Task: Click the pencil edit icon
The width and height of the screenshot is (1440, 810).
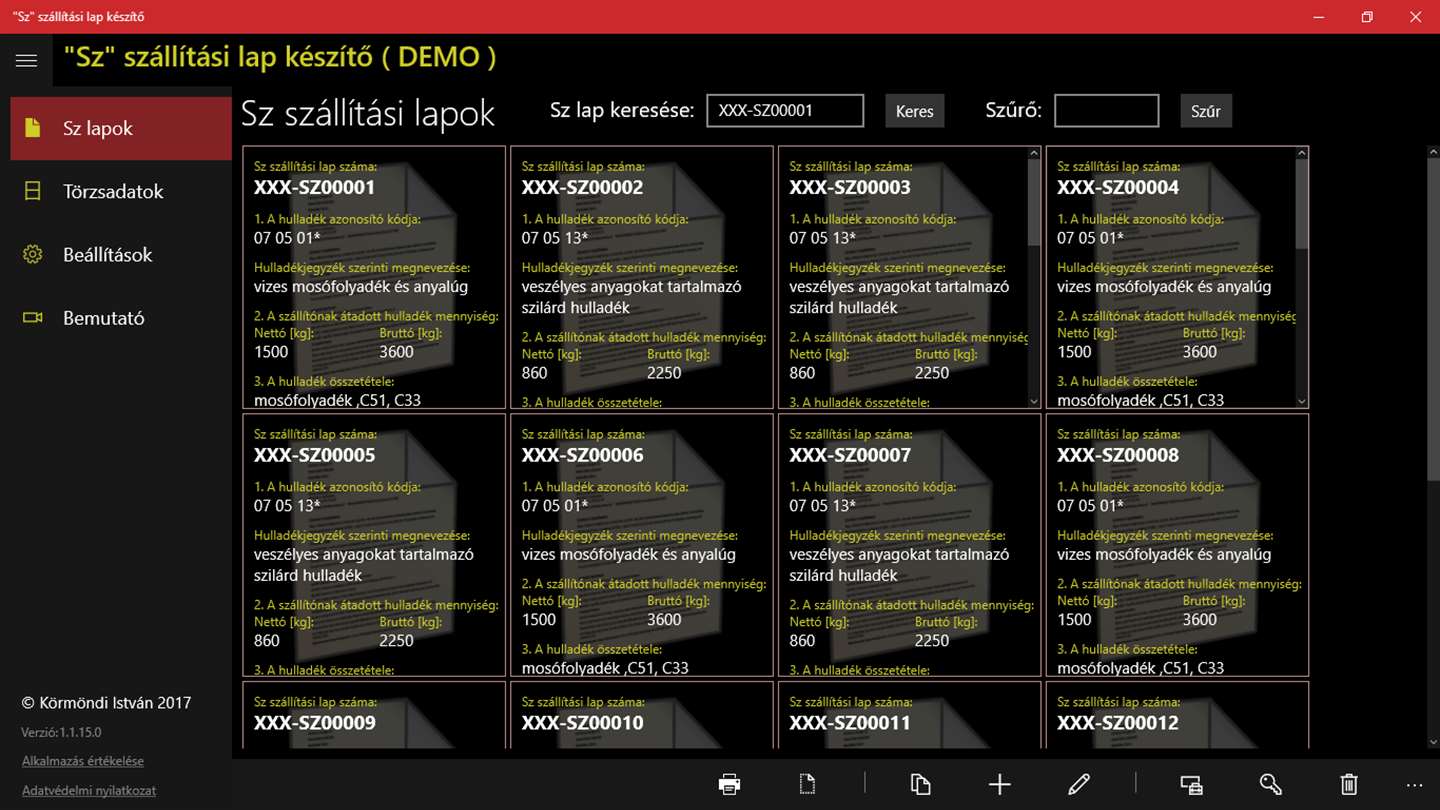Action: pos(1079,785)
